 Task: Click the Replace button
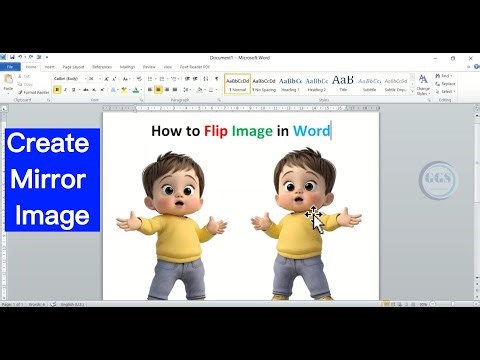point(445,84)
